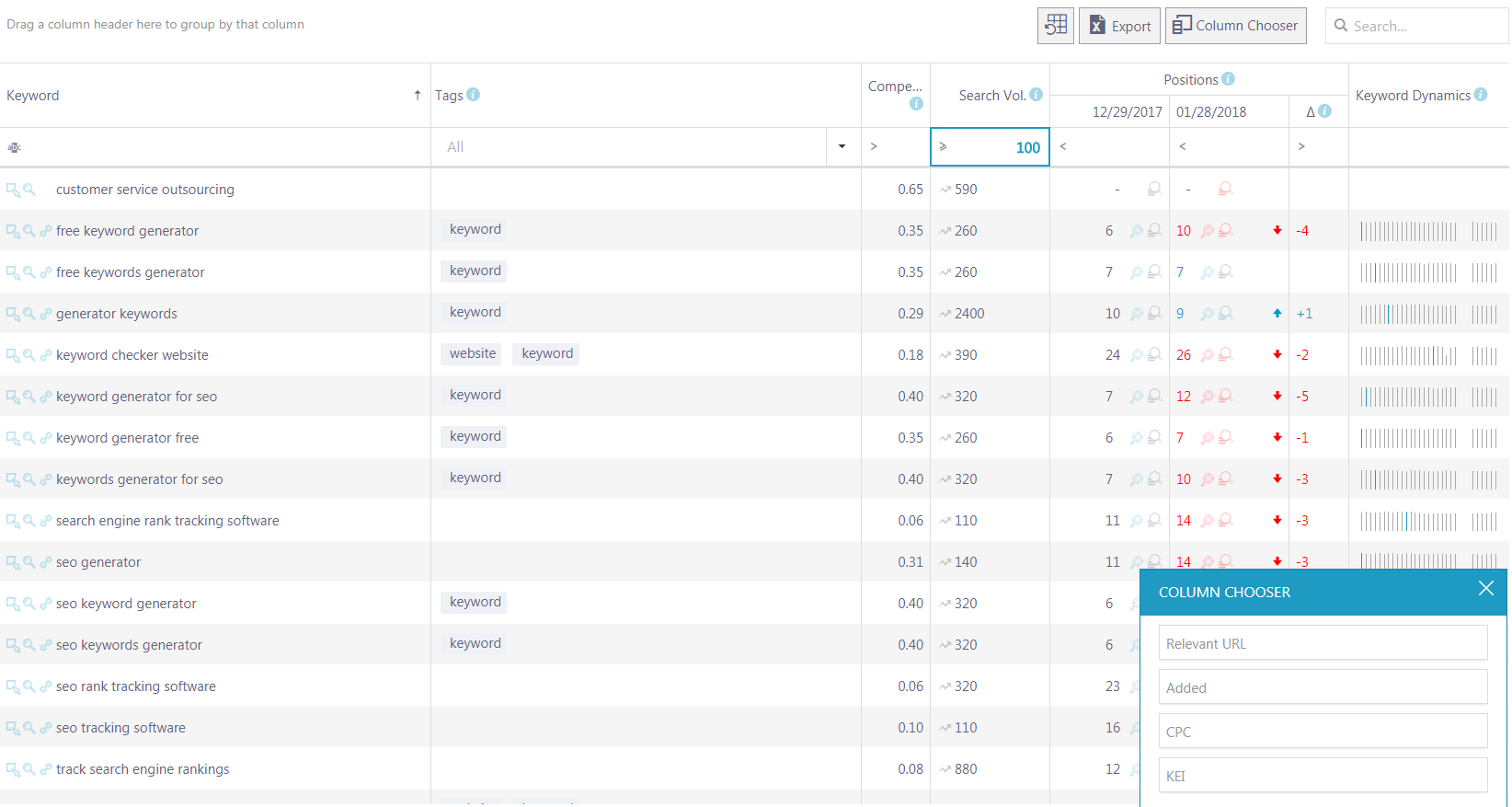Click keyword tag on free keyword generator row

475,229
